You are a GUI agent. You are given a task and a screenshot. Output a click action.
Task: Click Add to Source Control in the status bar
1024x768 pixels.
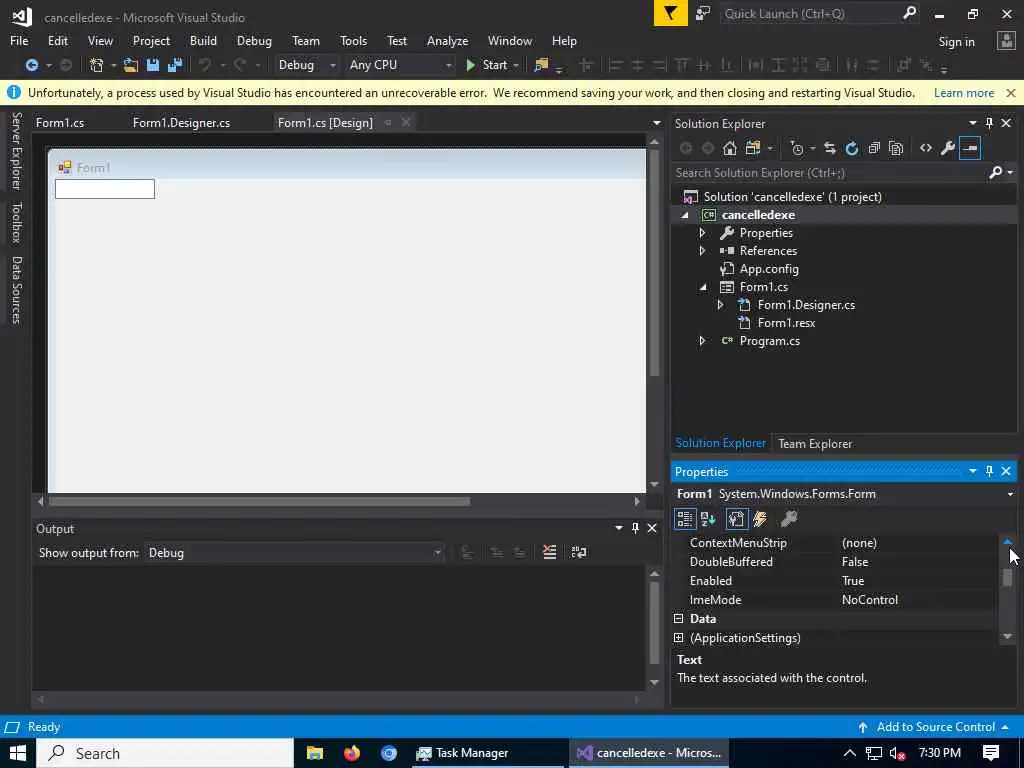(x=935, y=727)
